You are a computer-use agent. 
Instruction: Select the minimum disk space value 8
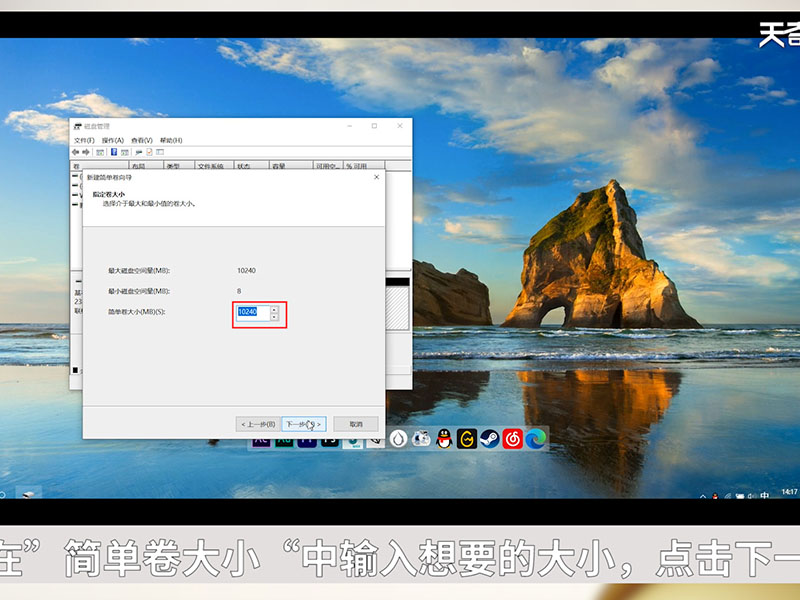pyautogui.click(x=239, y=291)
